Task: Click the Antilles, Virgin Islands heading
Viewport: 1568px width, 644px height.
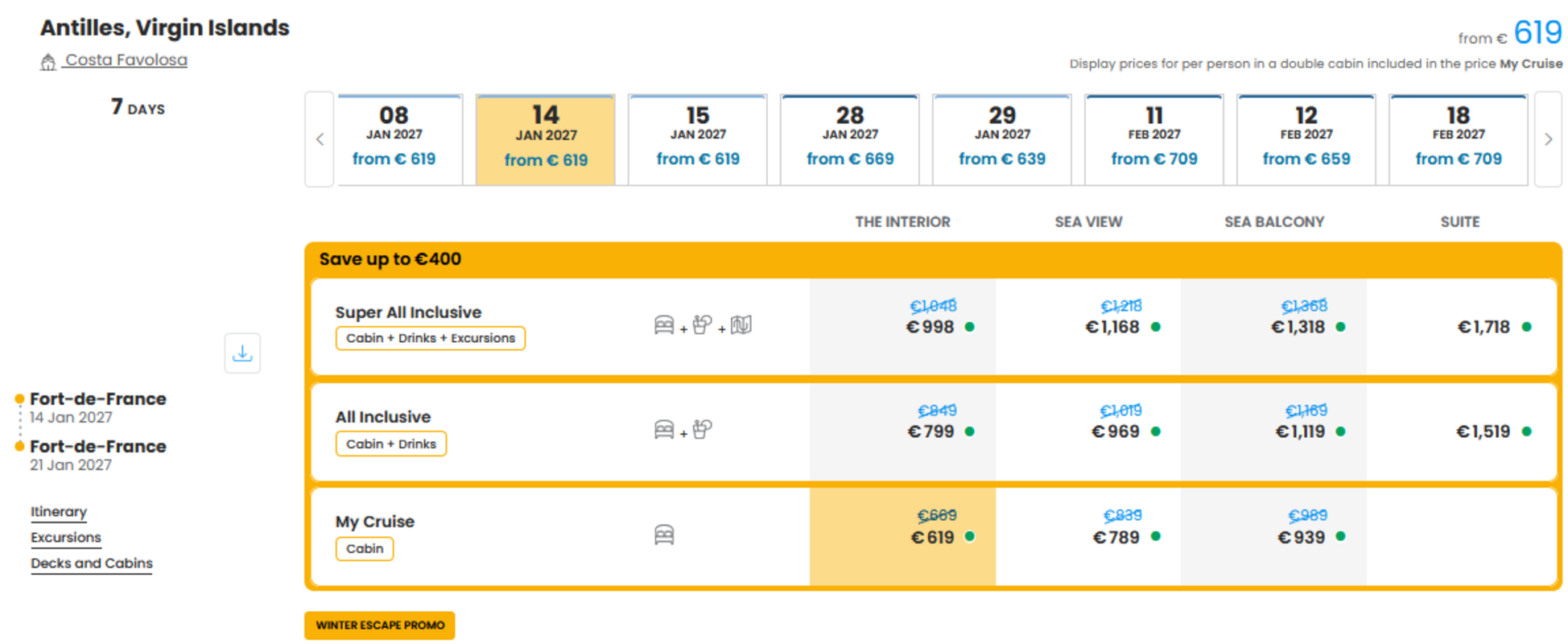Action: pos(165,27)
